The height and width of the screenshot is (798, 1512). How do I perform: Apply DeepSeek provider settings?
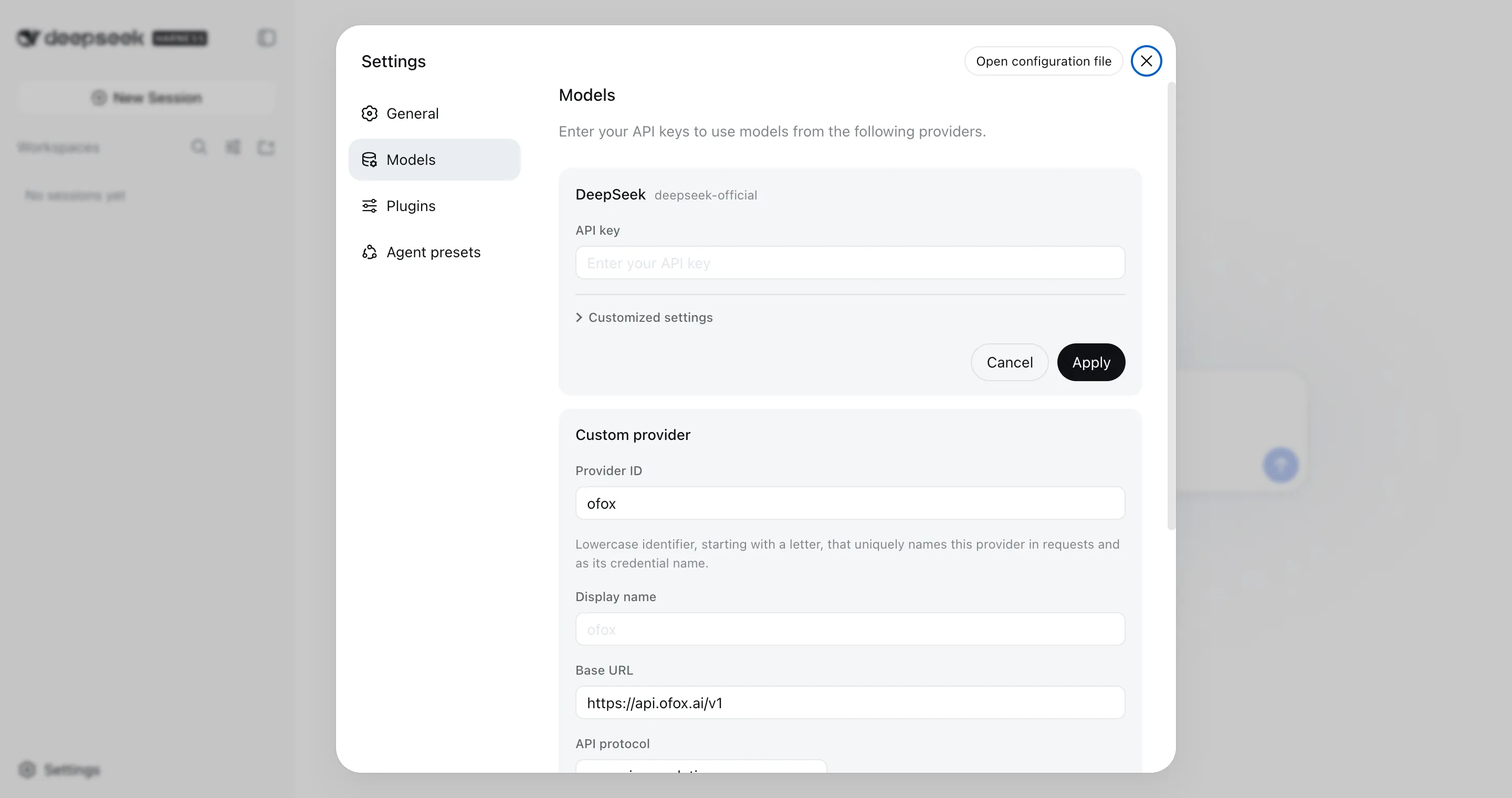[x=1090, y=362]
